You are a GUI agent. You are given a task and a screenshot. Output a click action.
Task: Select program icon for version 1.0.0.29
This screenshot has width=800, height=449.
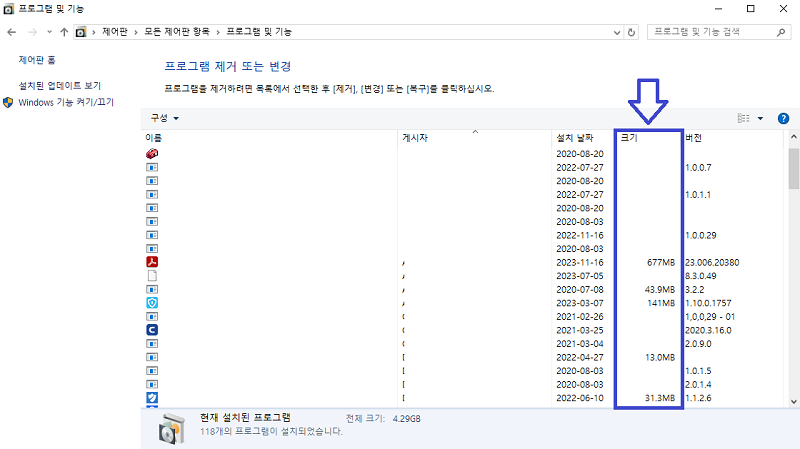click(x=152, y=235)
